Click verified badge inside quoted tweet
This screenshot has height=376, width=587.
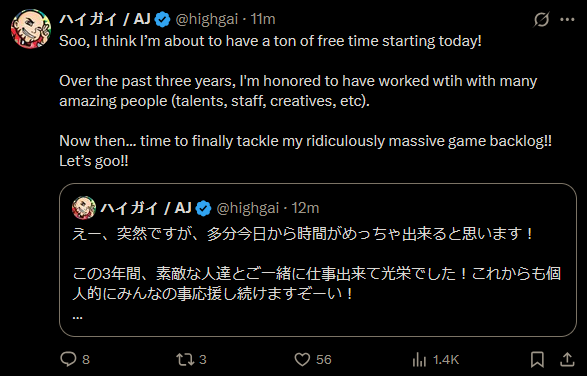[204, 208]
